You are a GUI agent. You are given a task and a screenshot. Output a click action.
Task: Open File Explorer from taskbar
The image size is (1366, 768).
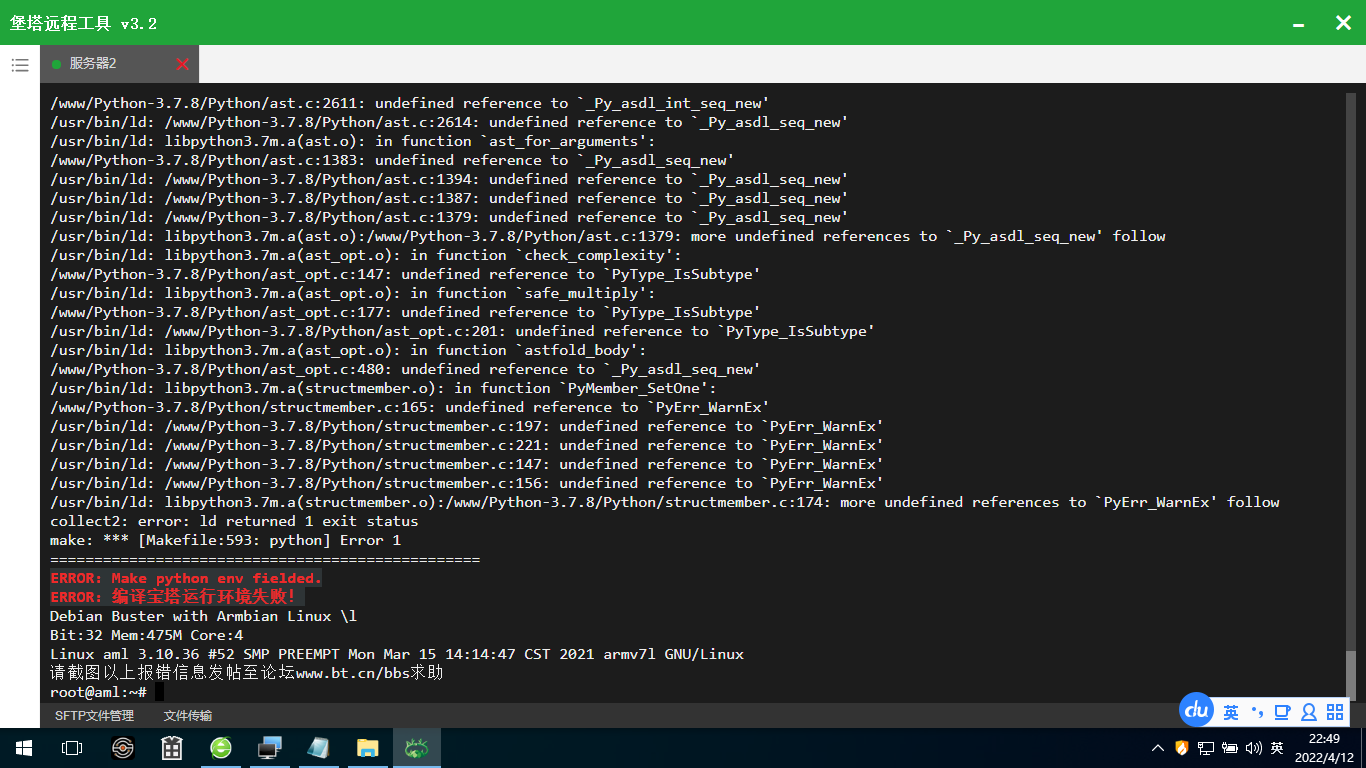[368, 748]
